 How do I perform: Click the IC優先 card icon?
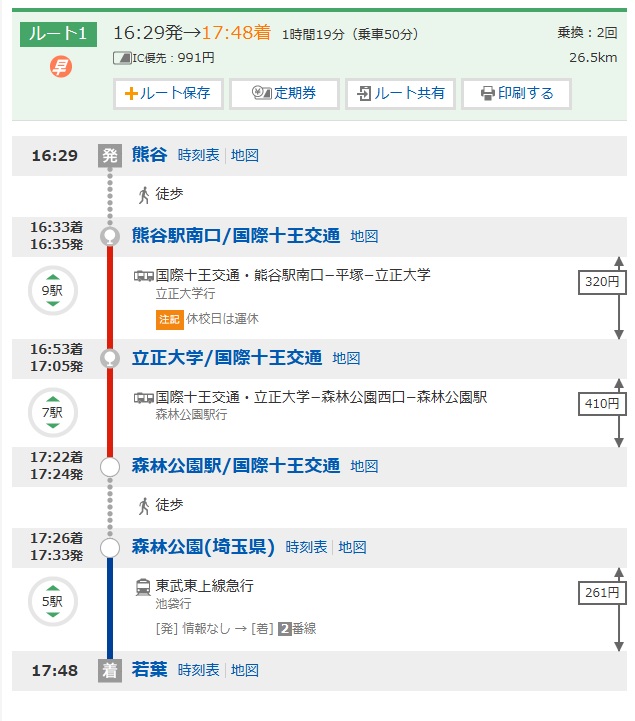point(122,58)
